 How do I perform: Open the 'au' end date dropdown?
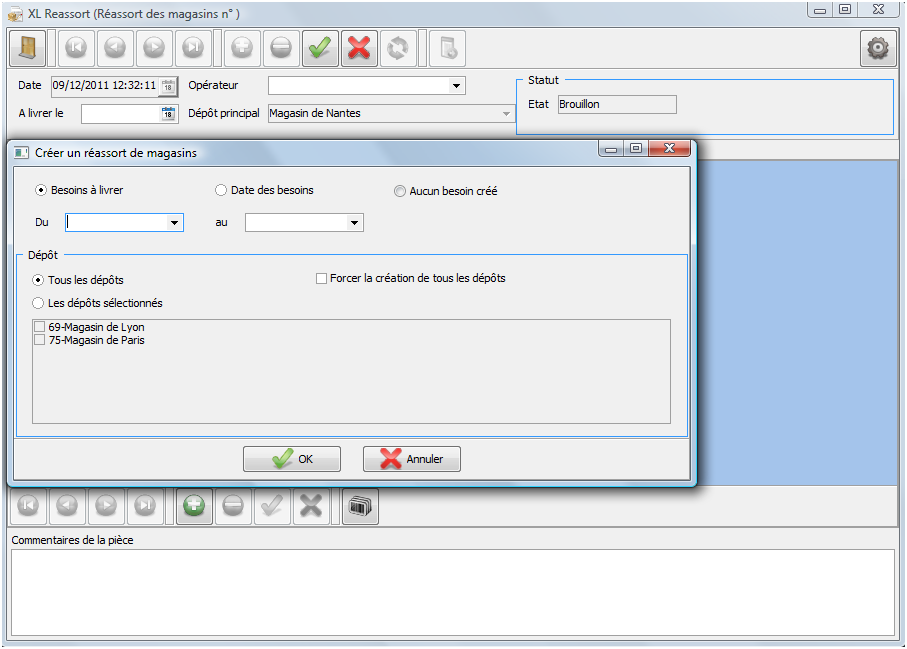tap(354, 223)
